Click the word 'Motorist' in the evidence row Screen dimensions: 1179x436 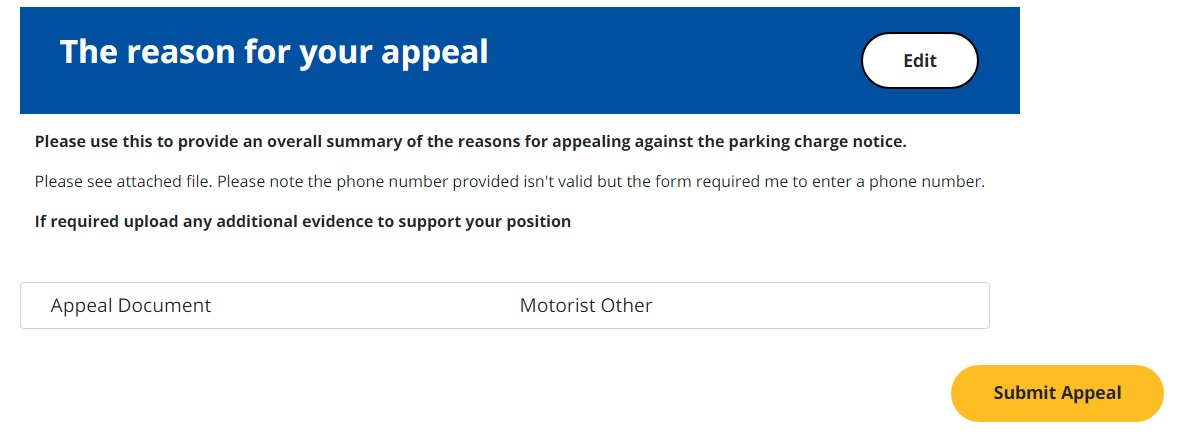click(x=556, y=306)
